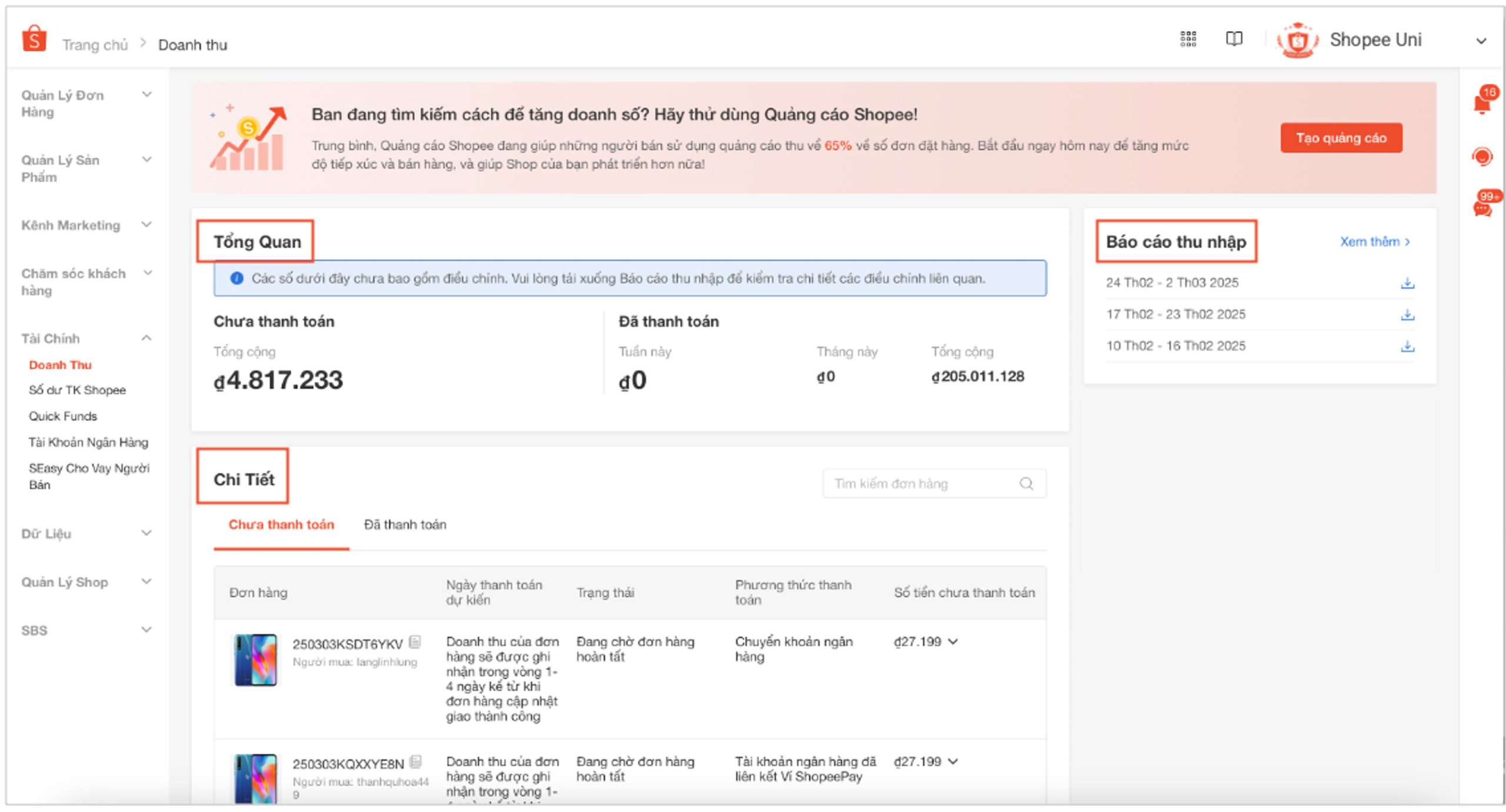Click the 24 Th02 - 2 Th03 2025 row

[1260, 283]
